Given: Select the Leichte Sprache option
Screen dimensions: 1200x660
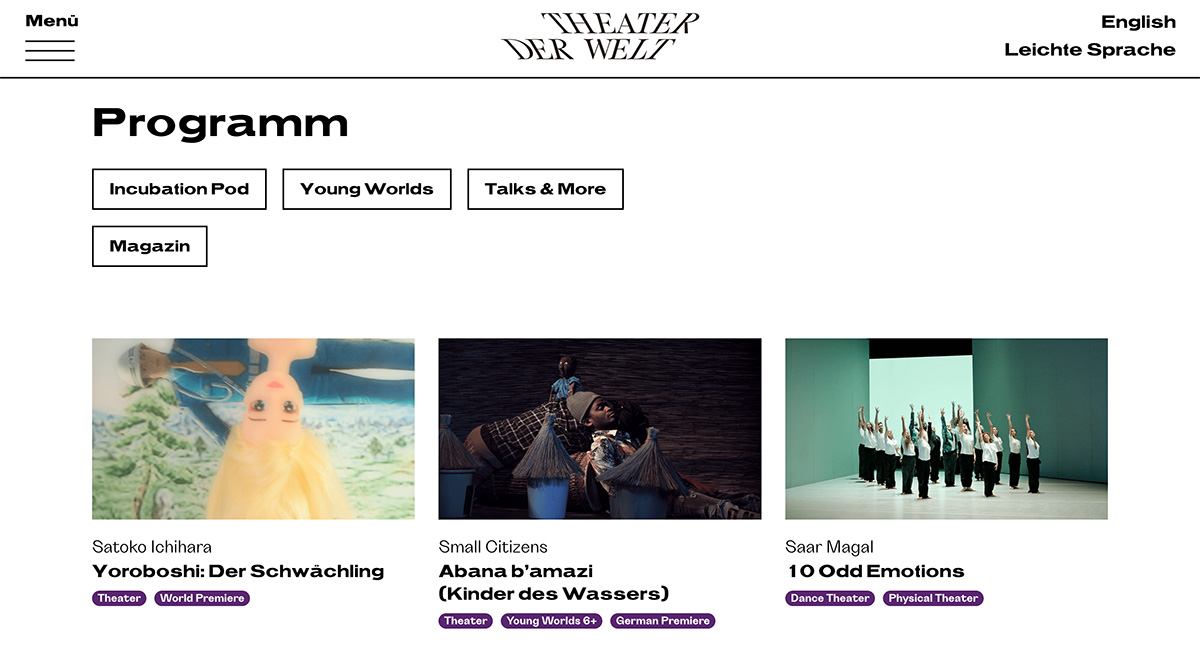Looking at the screenshot, I should coord(1090,49).
